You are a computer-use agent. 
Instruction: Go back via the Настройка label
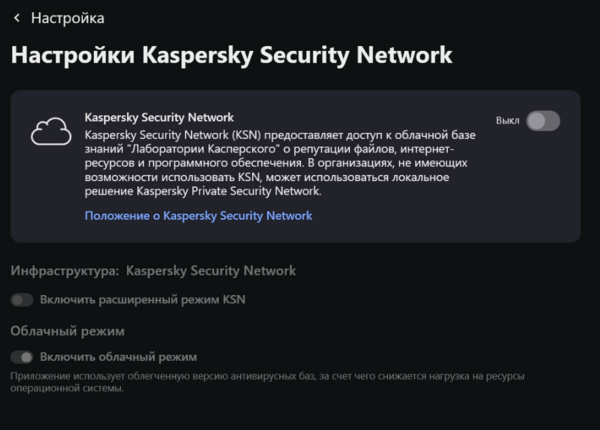tap(67, 18)
